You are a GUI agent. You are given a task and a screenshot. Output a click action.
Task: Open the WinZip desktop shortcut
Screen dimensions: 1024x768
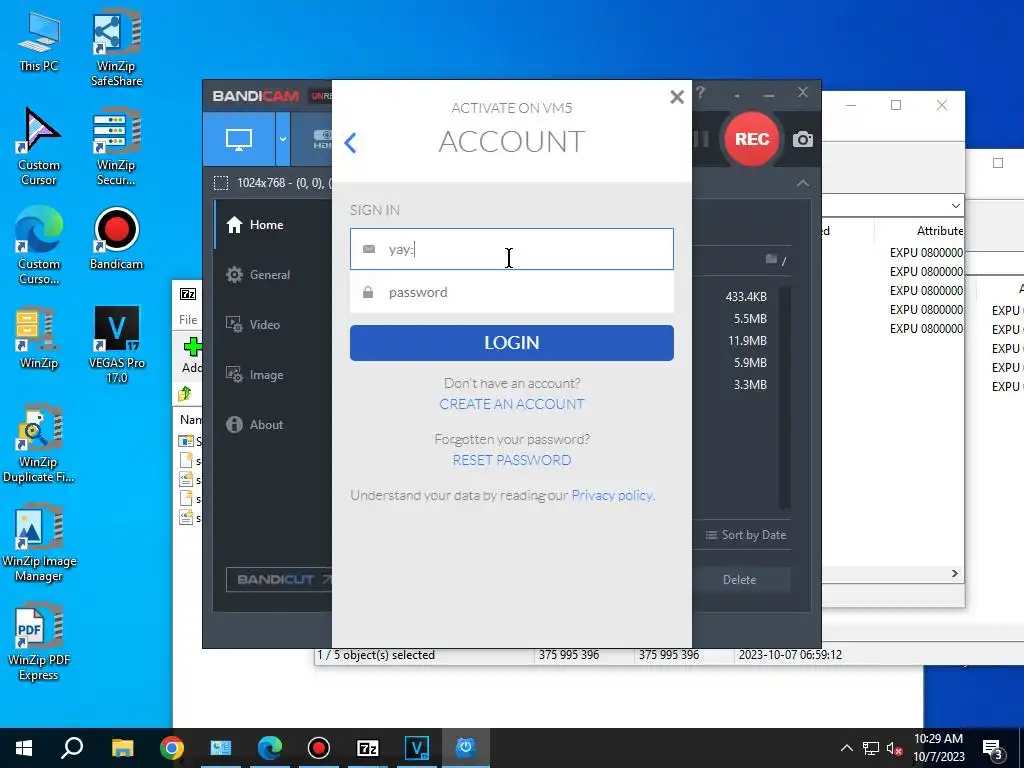[x=38, y=338]
